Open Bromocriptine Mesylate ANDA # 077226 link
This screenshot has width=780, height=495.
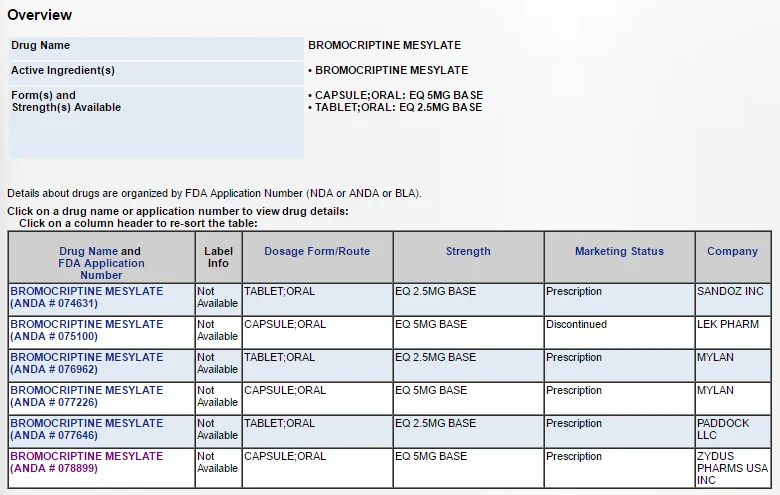pyautogui.click(x=87, y=396)
